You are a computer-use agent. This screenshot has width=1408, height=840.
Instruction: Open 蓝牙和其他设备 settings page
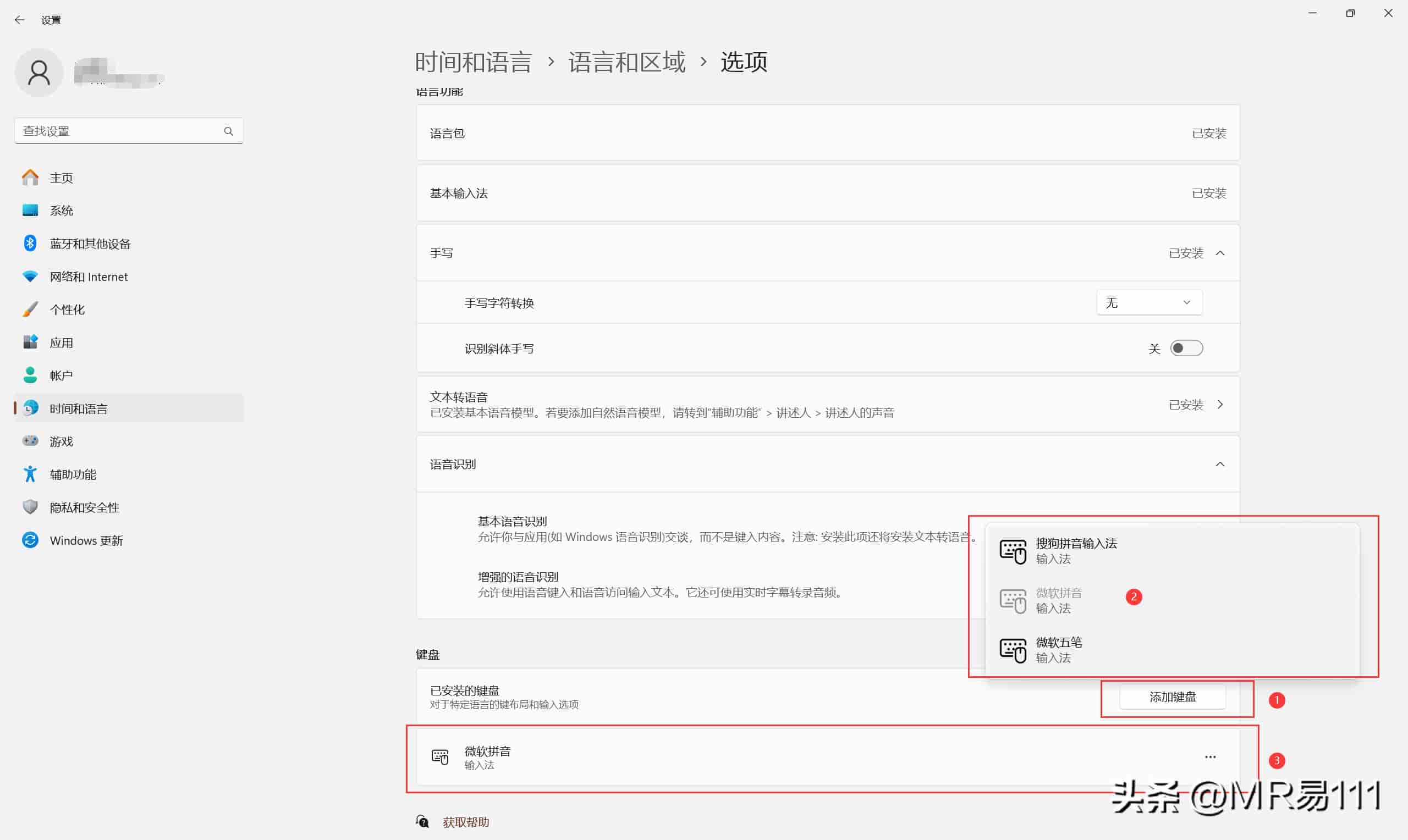pos(129,244)
